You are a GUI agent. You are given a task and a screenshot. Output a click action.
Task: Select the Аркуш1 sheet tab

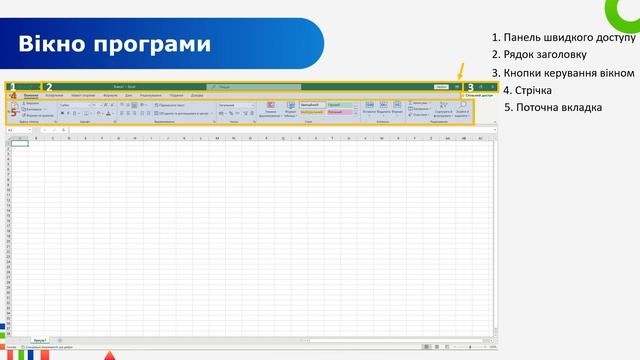(x=40, y=340)
